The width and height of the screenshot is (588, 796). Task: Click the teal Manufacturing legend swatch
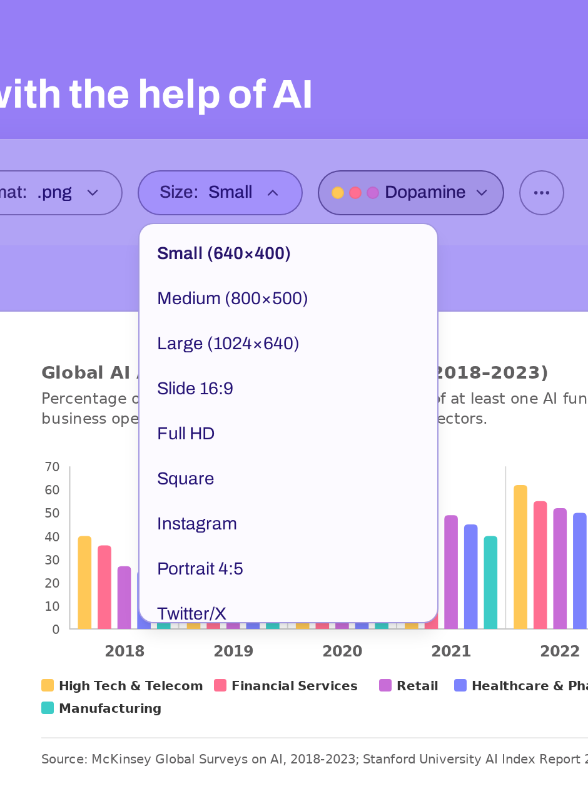47,708
